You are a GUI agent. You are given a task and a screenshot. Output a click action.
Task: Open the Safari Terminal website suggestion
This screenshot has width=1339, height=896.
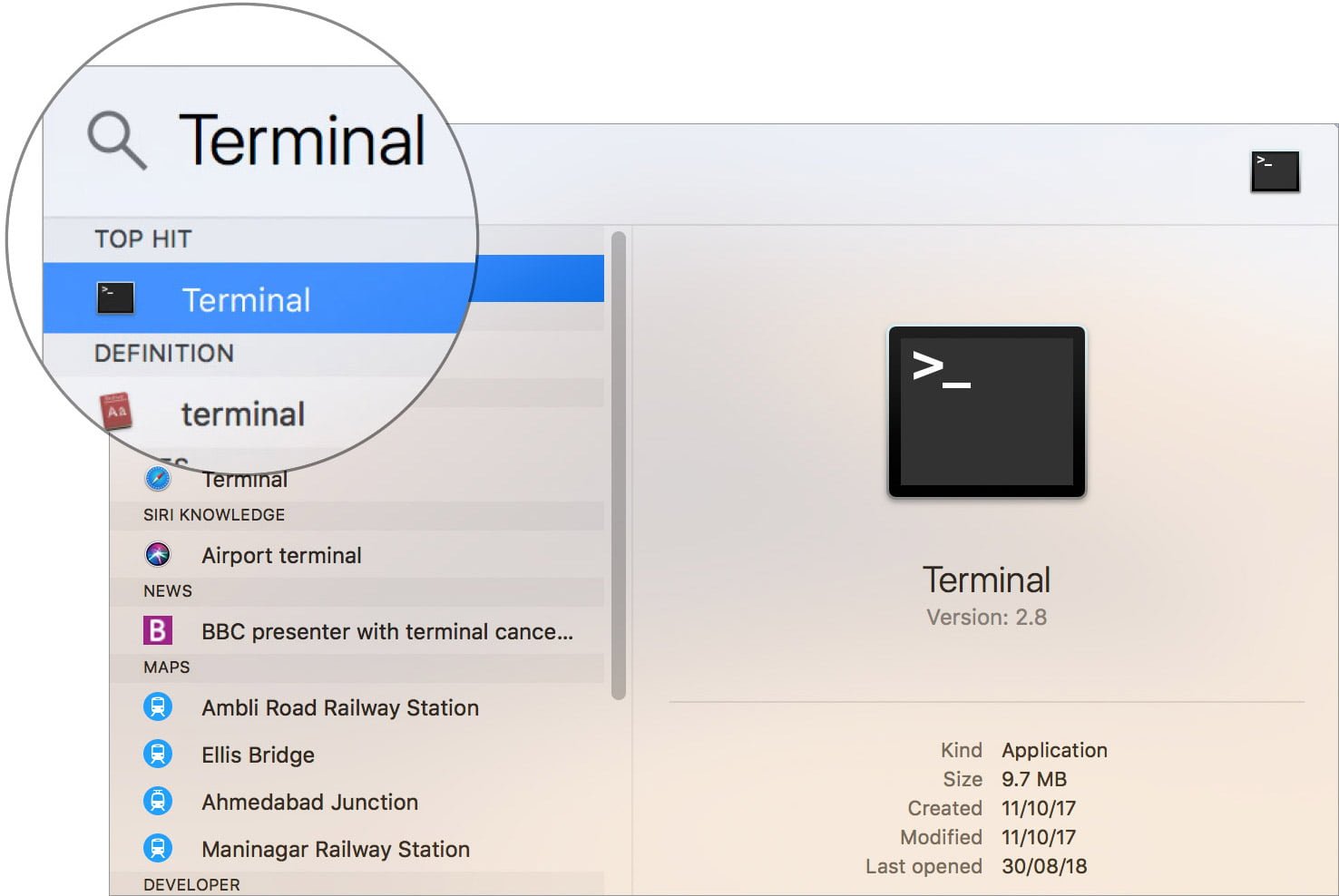(245, 479)
